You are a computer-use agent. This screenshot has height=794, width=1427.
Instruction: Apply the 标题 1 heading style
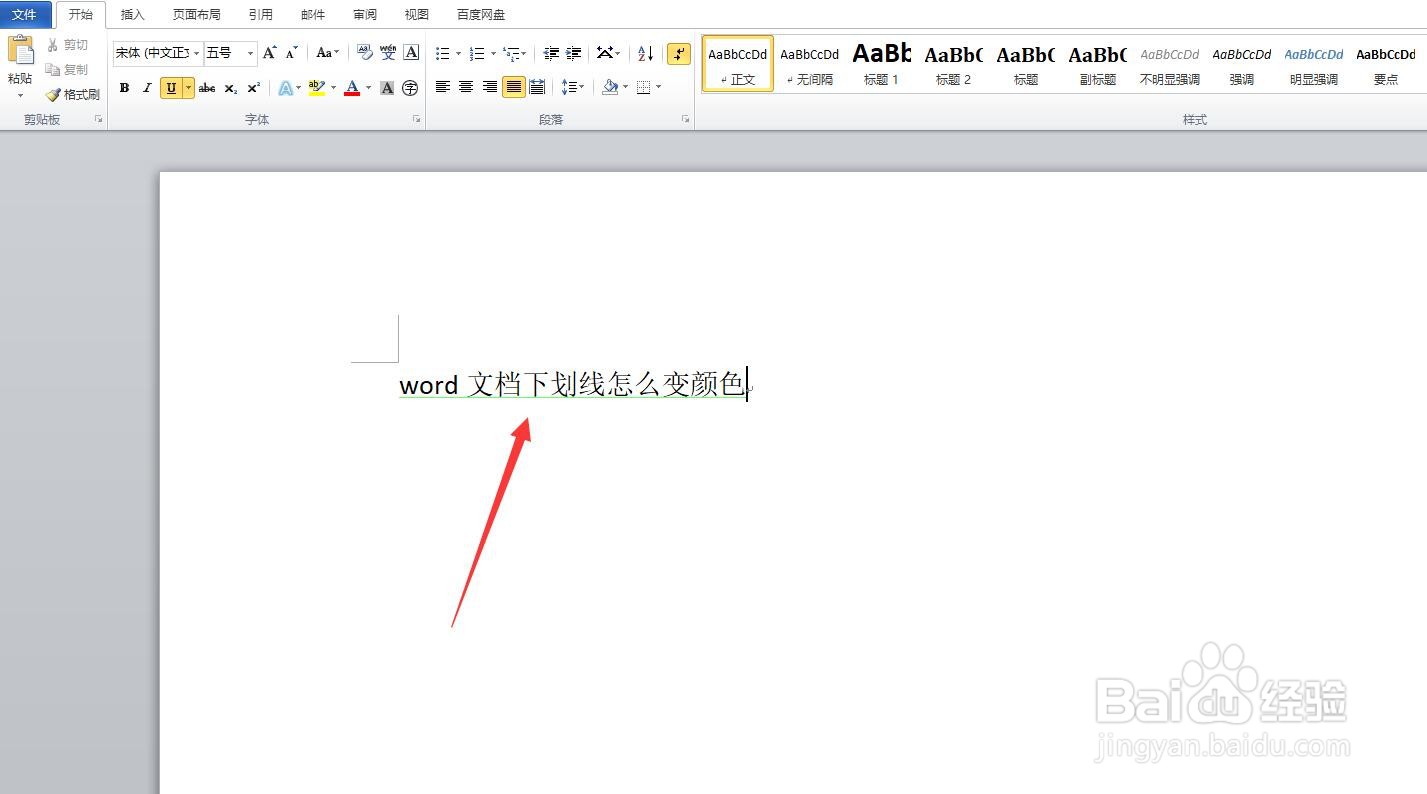click(882, 64)
